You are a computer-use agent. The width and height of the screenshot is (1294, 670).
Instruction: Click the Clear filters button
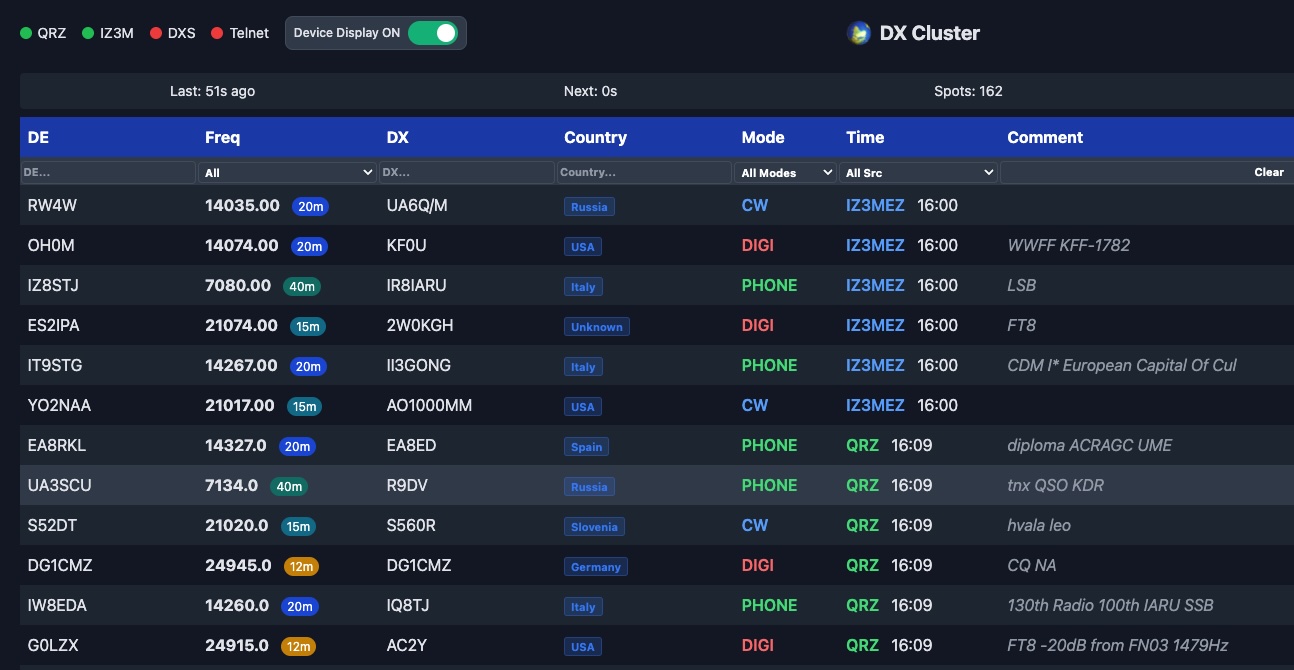point(1268,172)
